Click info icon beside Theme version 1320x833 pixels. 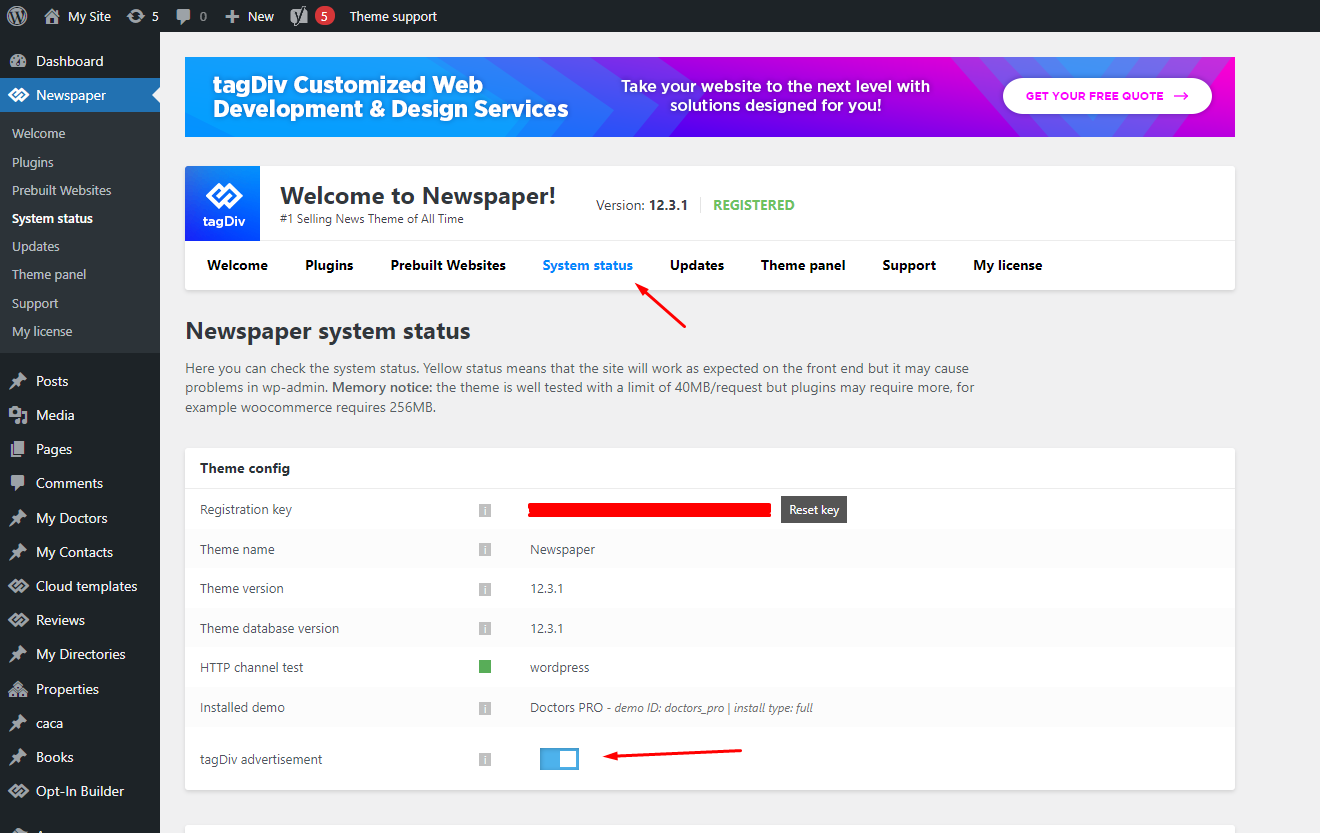[485, 589]
